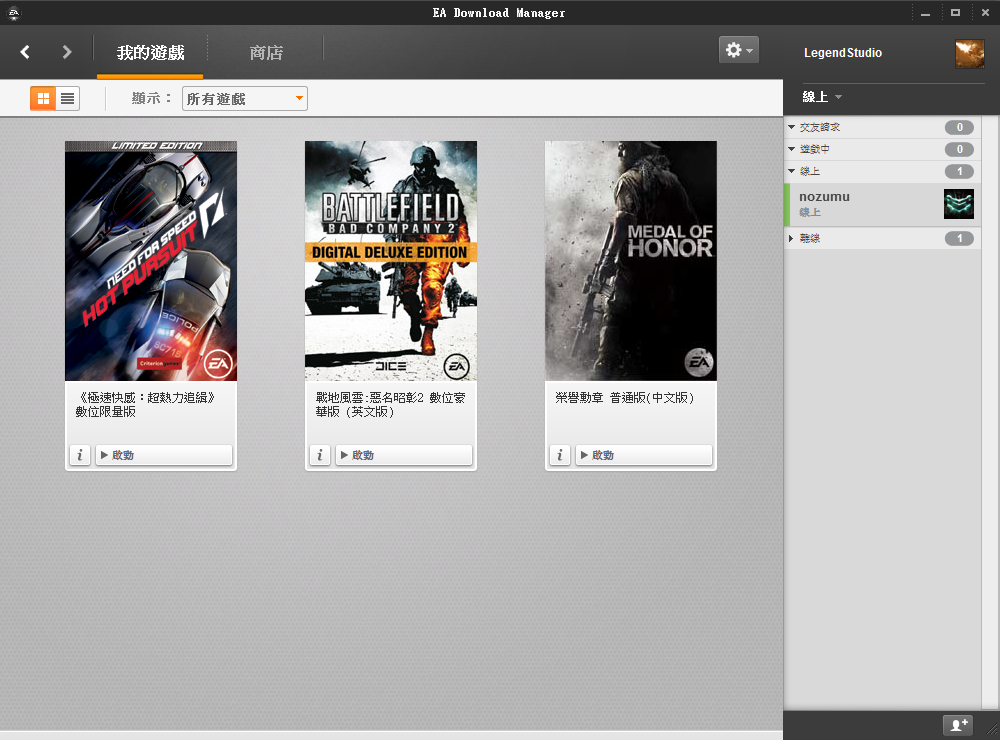The image size is (1000, 740).
Task: Click the back navigation arrow
Action: pos(25,52)
